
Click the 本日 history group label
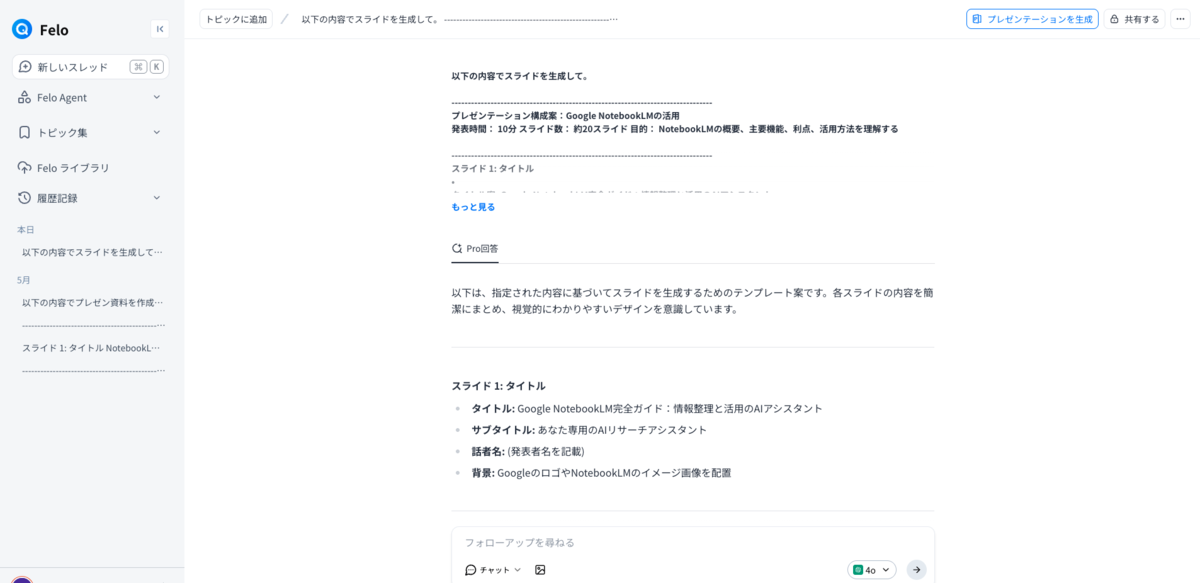point(26,230)
